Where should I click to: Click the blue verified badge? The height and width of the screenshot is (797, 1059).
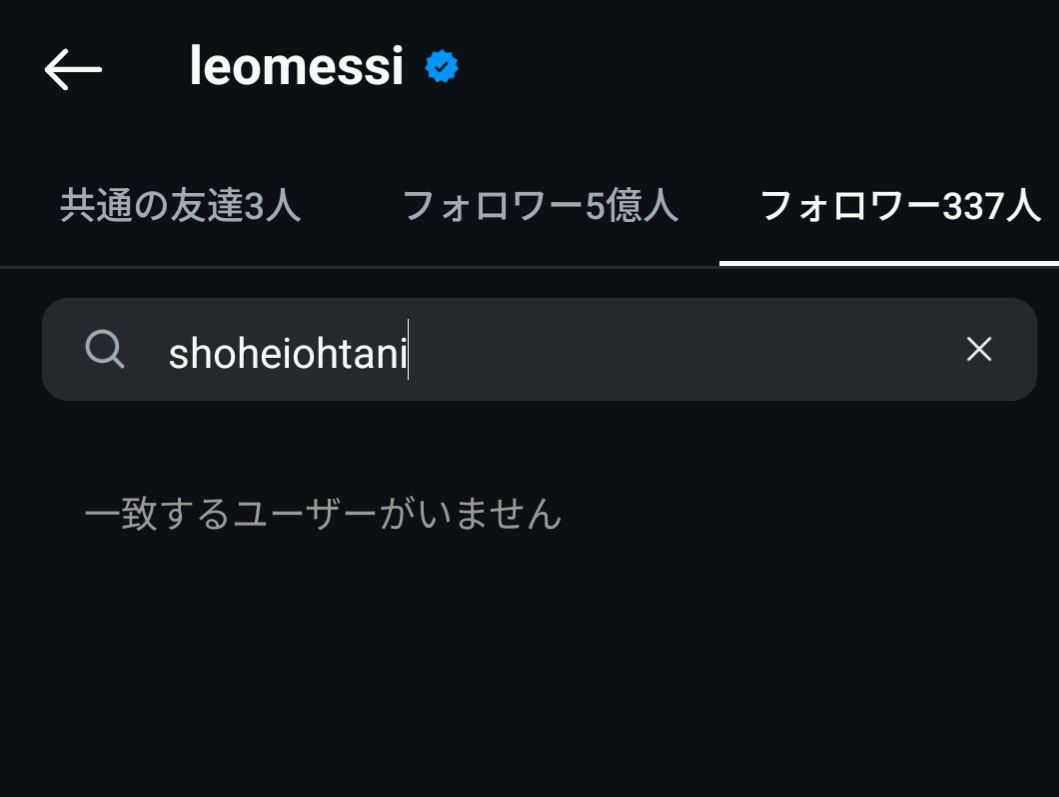(x=441, y=67)
